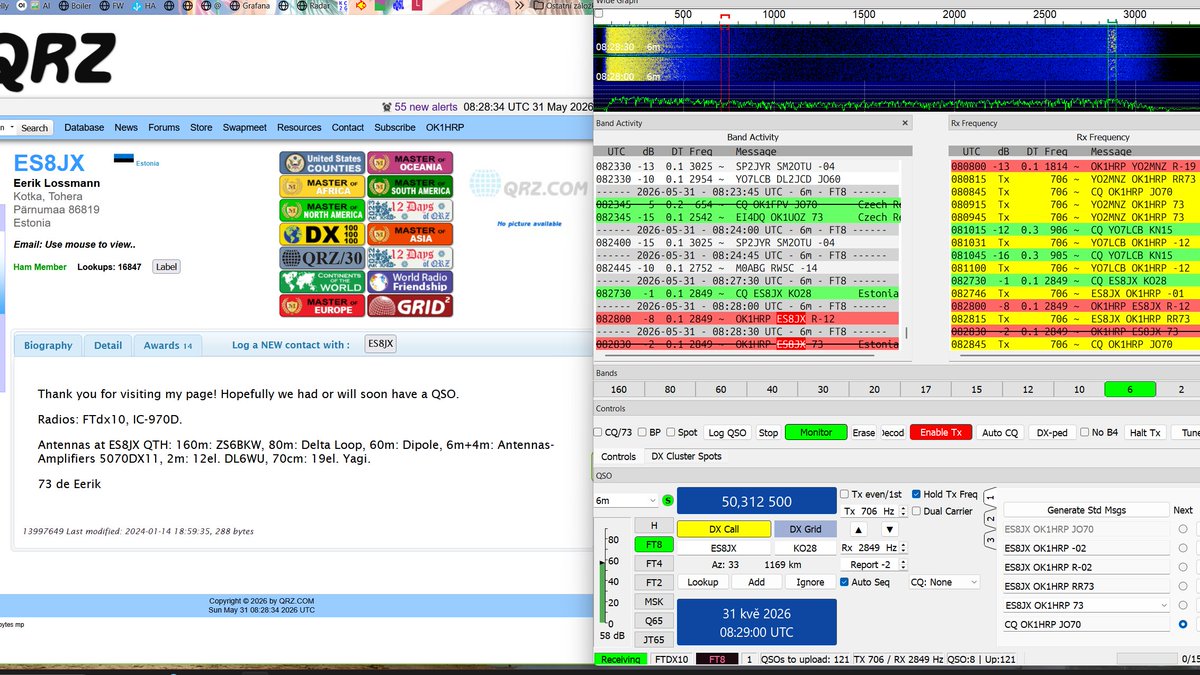Open the Awards 14 tab
Image resolution: width=1200 pixels, height=675 pixels.
pyautogui.click(x=167, y=346)
